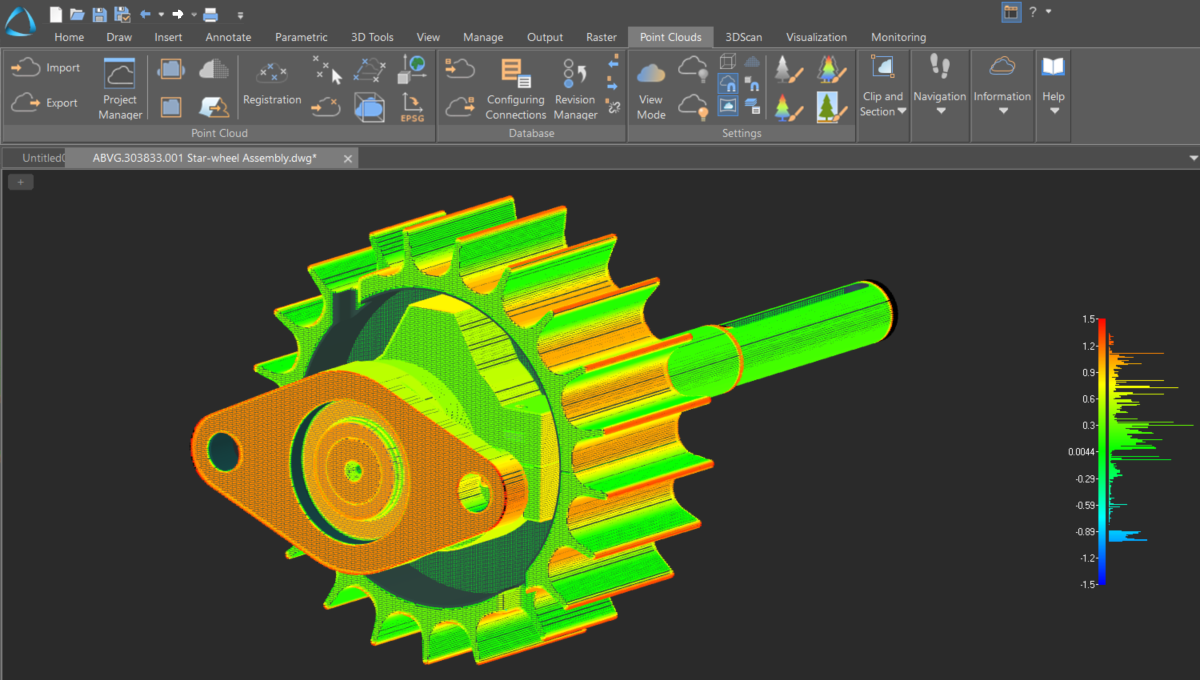Click the print icon in quick access toolbar
Viewport: 1200px width, 680px height.
[x=211, y=14]
